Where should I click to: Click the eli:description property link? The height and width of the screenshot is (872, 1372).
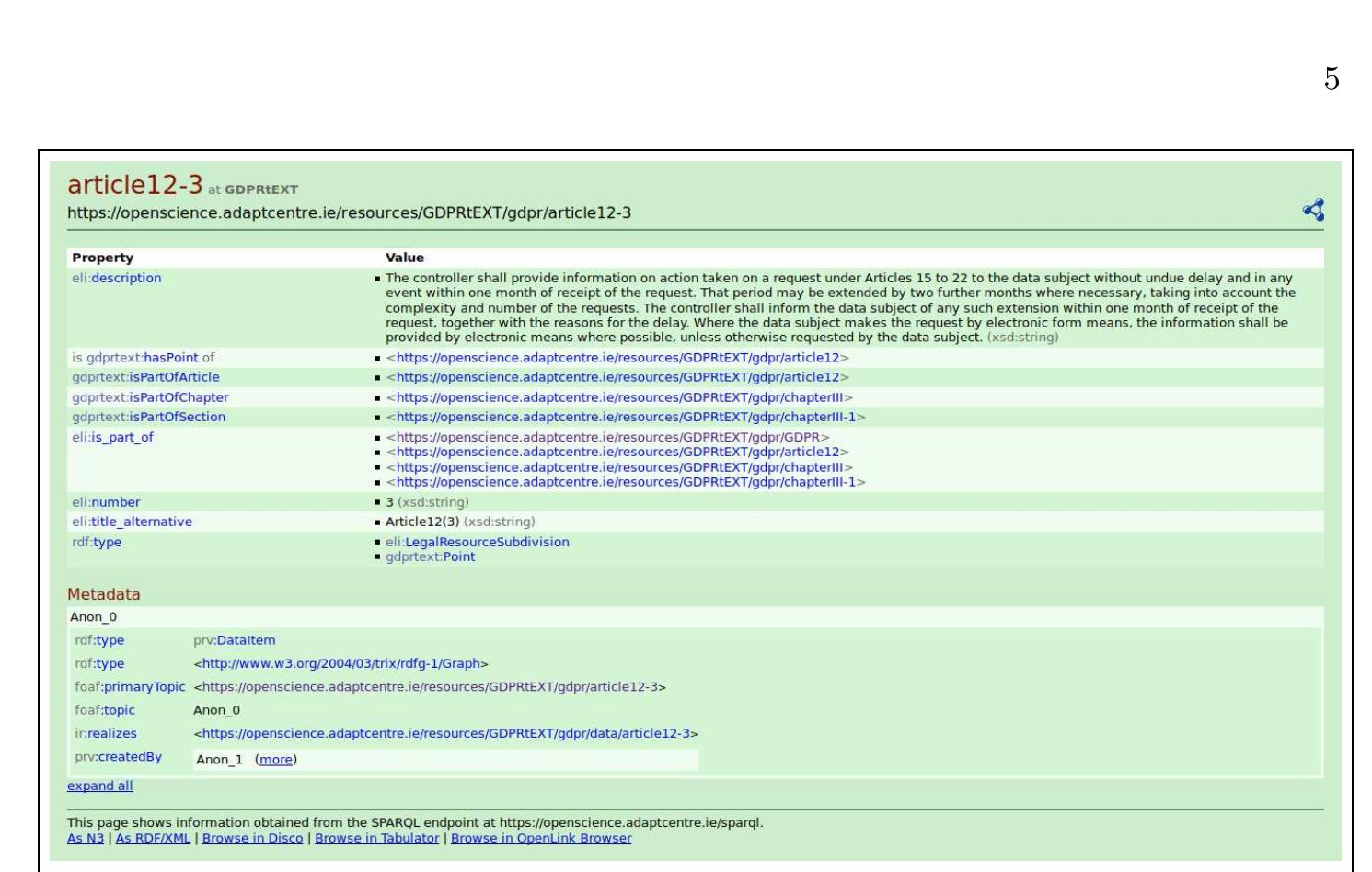pos(126,278)
